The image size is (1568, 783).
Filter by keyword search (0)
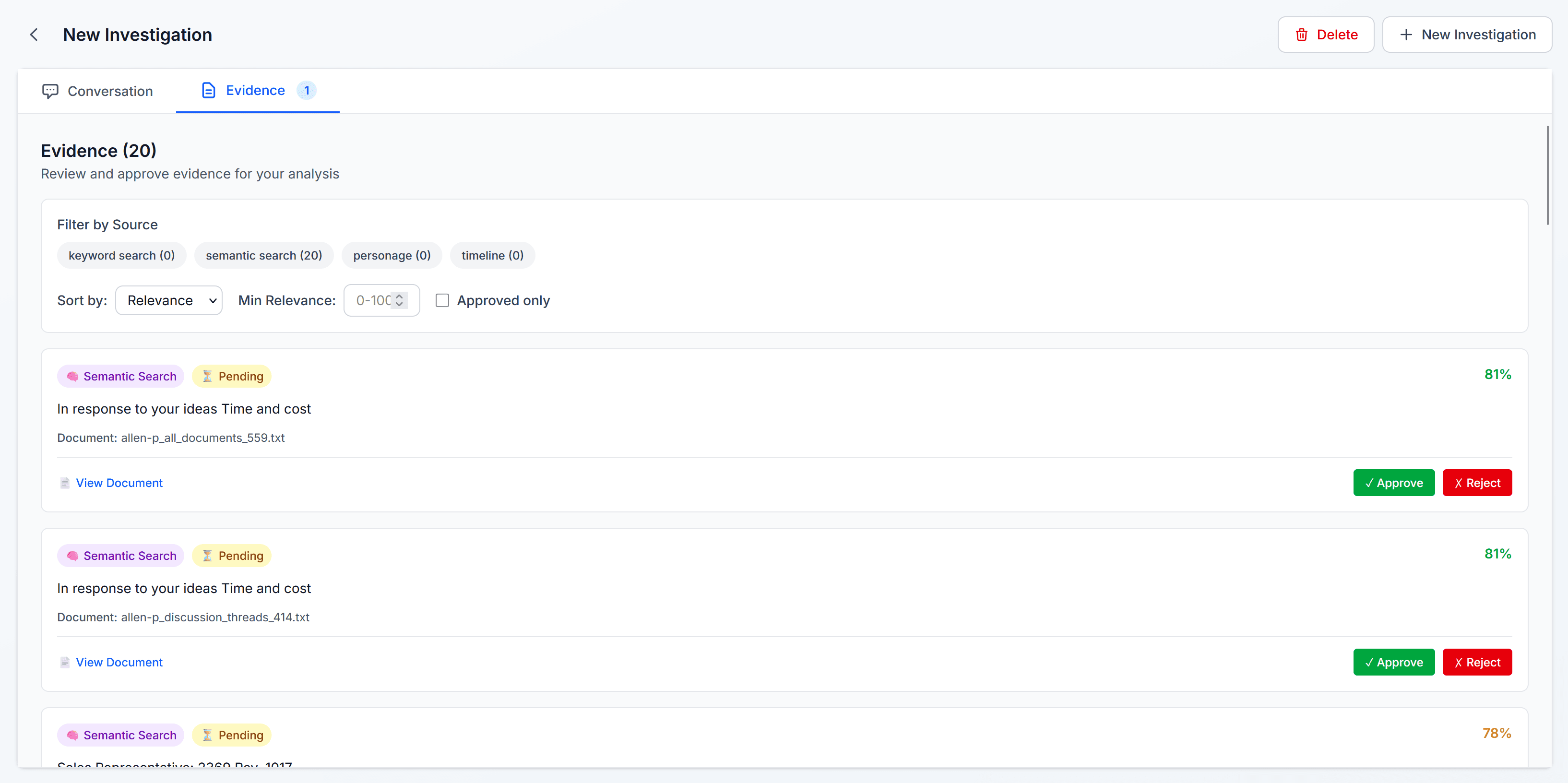point(122,256)
